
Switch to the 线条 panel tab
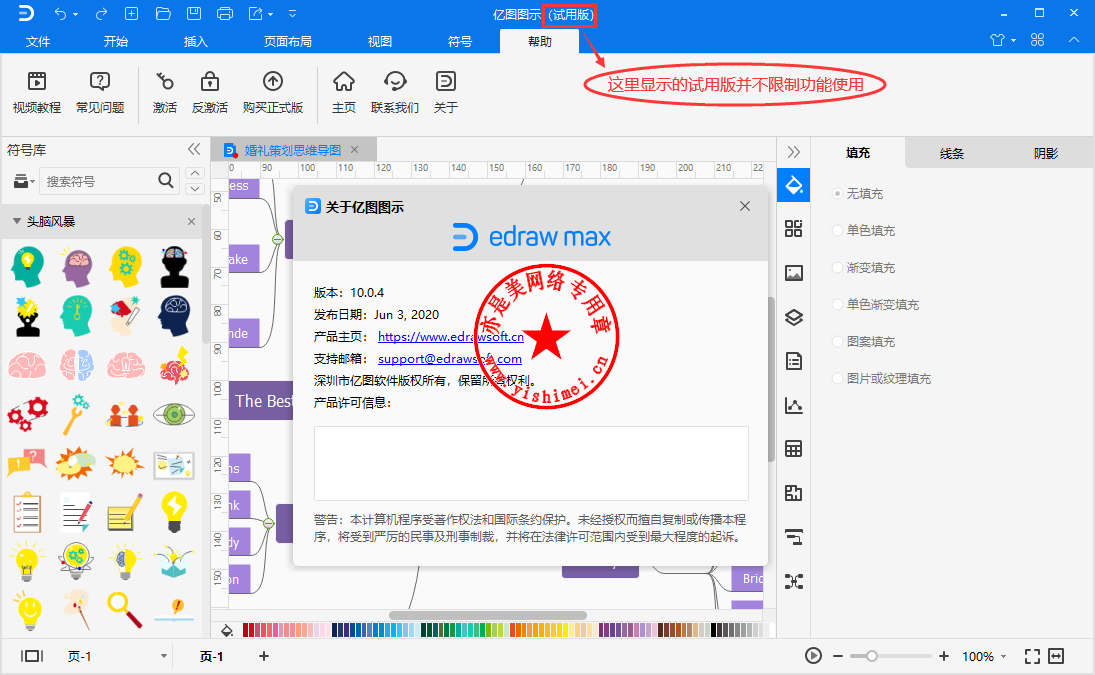(952, 153)
